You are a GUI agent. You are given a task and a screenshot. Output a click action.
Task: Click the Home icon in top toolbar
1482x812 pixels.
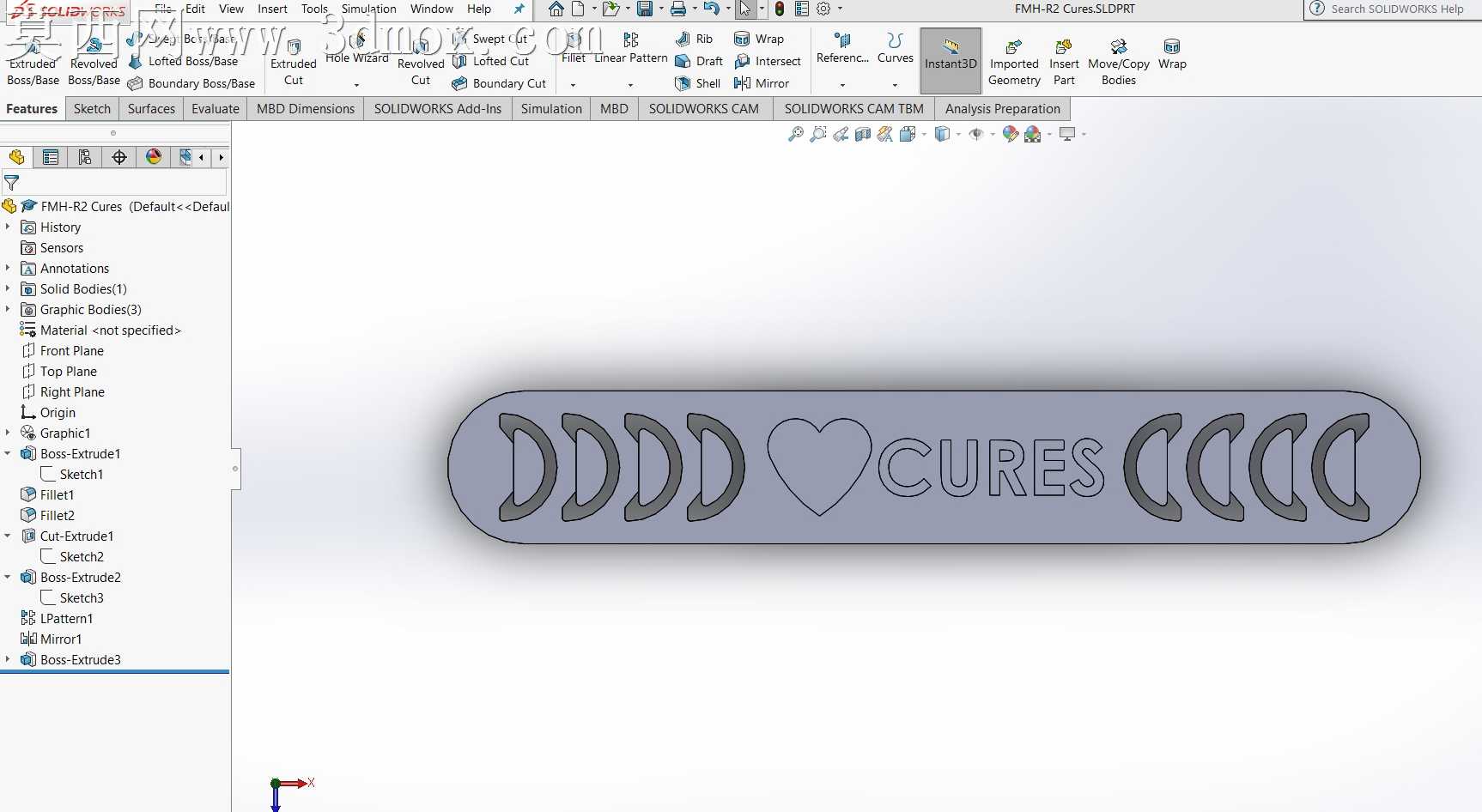[x=556, y=9]
